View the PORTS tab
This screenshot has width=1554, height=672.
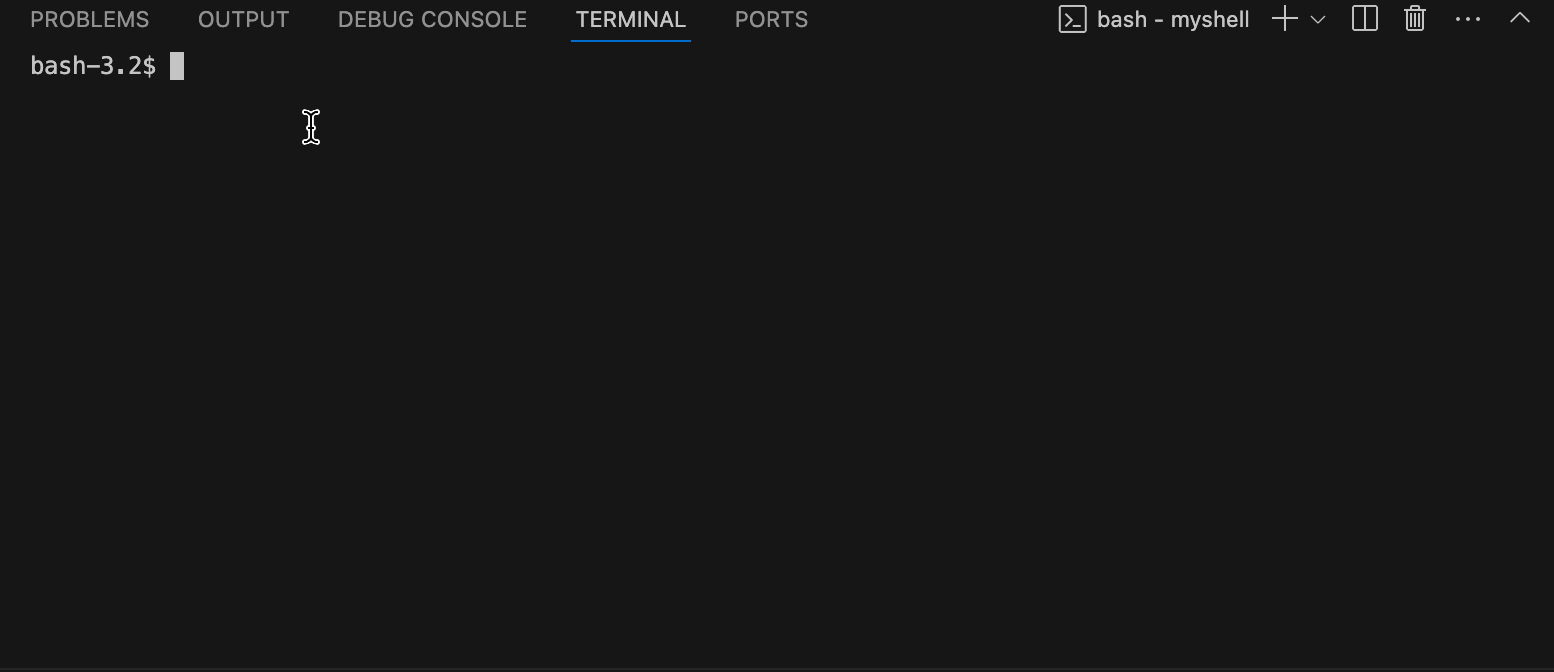(x=771, y=20)
